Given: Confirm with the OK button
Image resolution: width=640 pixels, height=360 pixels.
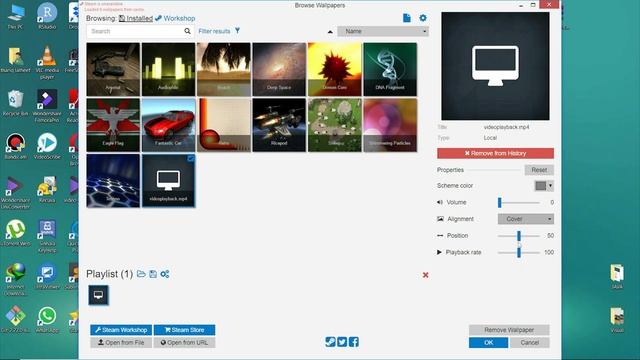Looking at the screenshot, I should [x=488, y=342].
